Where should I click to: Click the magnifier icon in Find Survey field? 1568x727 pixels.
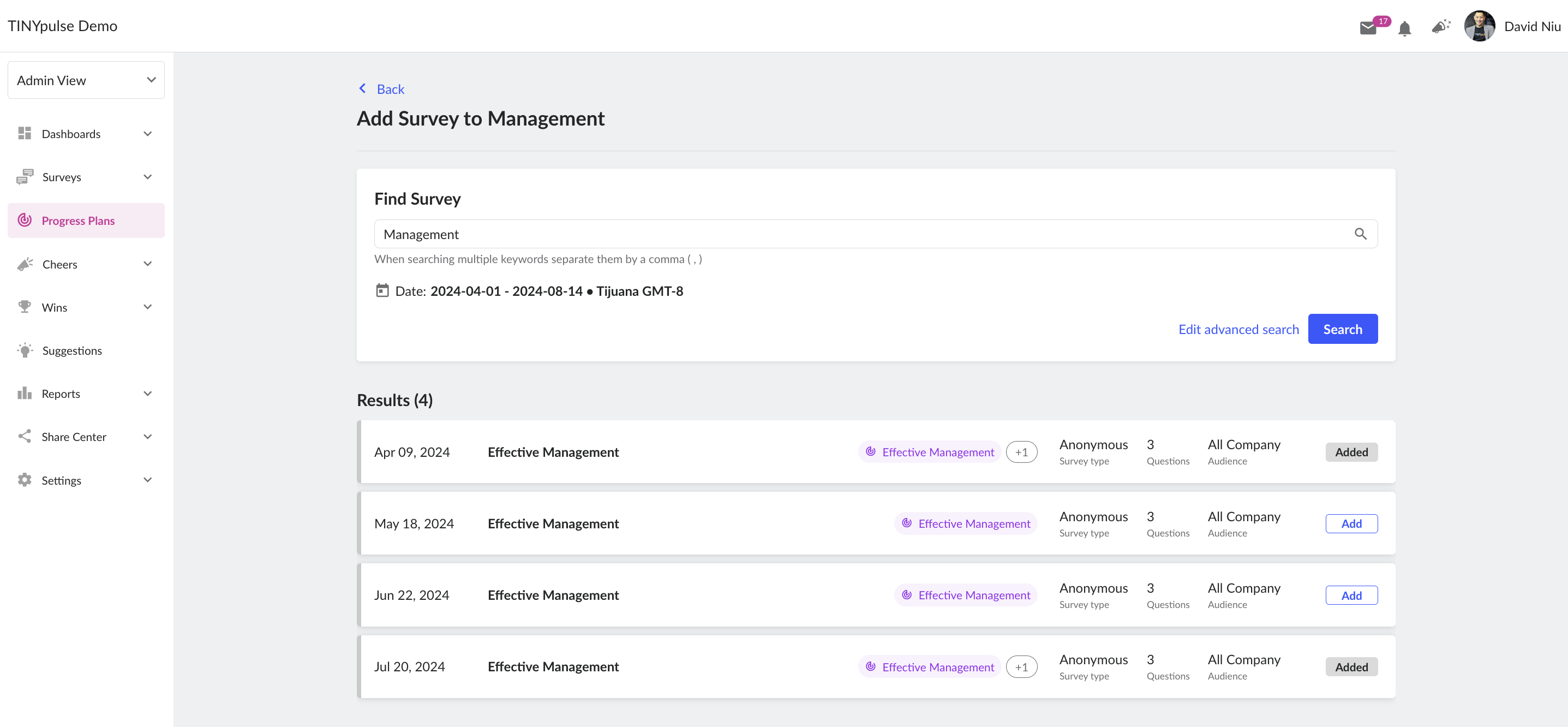click(x=1361, y=234)
